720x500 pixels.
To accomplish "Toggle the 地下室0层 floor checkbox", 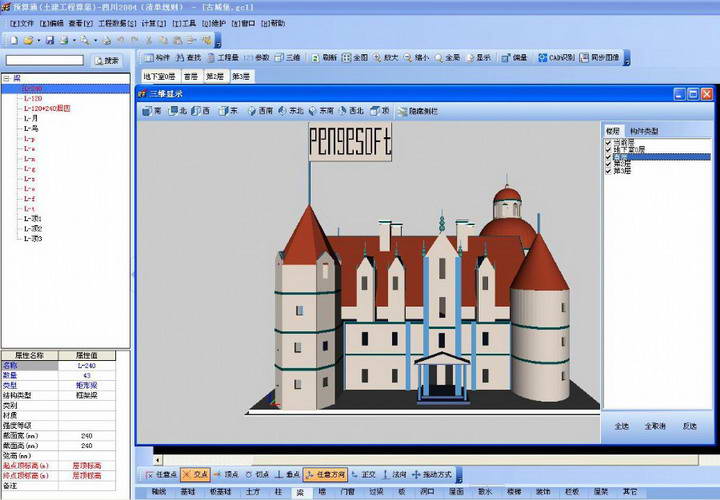I will pyautogui.click(x=608, y=150).
